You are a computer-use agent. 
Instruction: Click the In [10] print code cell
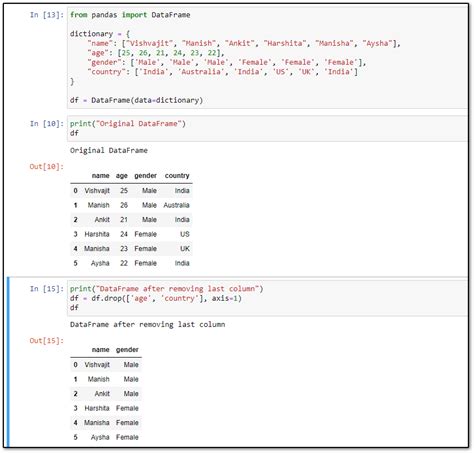click(267, 128)
